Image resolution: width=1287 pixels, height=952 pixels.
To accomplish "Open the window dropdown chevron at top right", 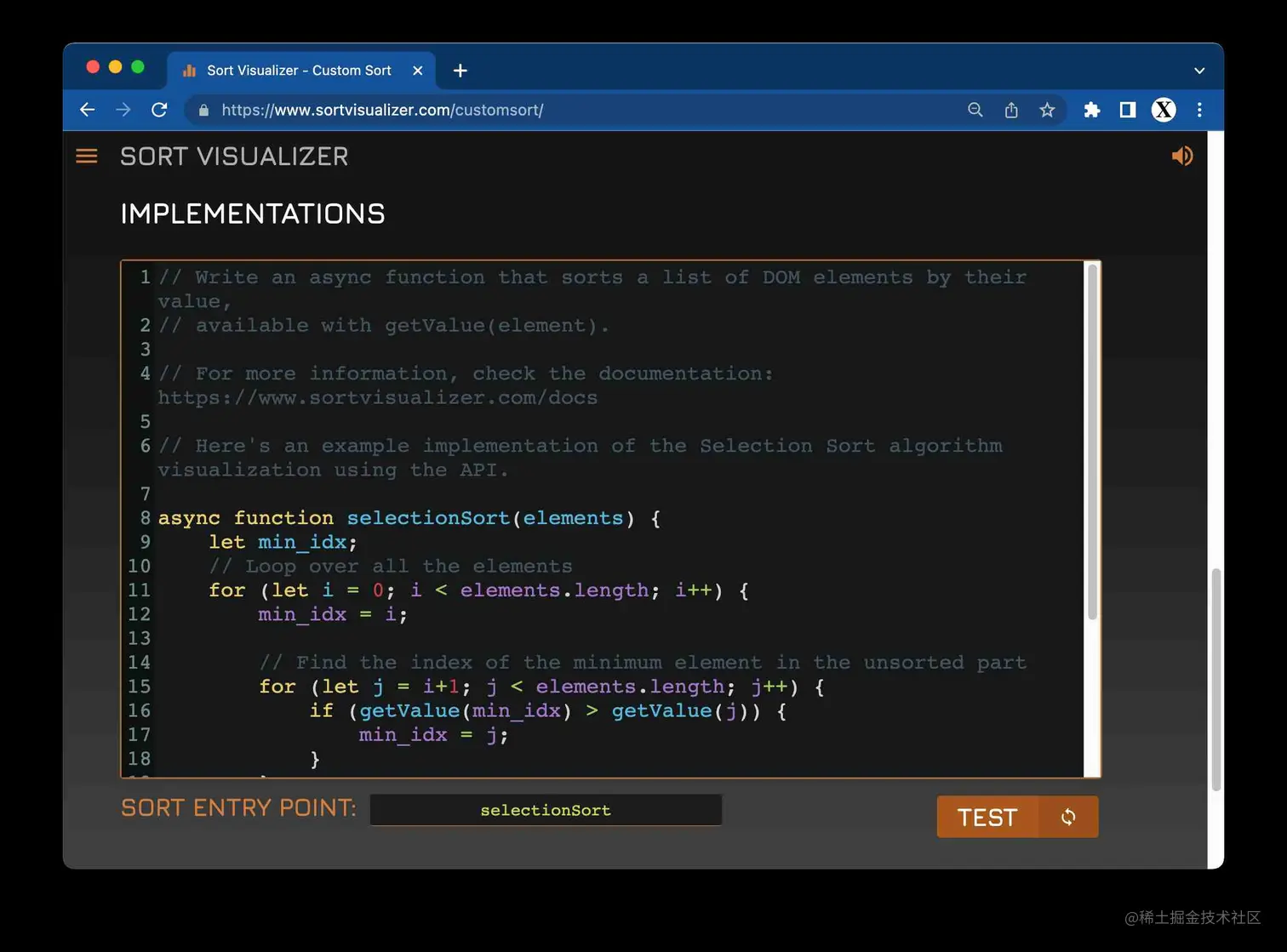I will click(x=1198, y=71).
